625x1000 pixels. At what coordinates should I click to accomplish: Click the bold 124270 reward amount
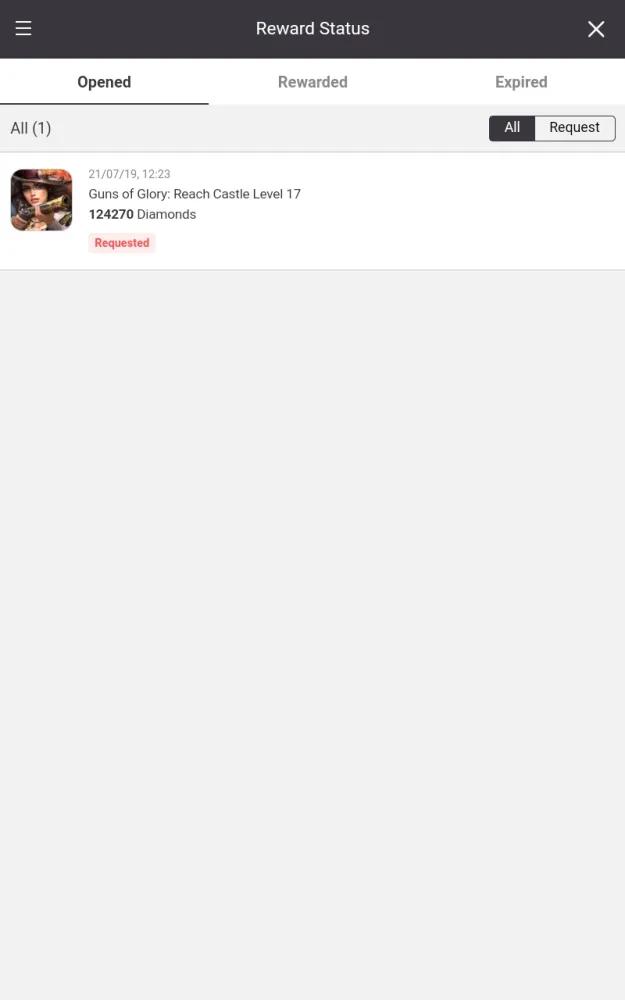tap(111, 214)
